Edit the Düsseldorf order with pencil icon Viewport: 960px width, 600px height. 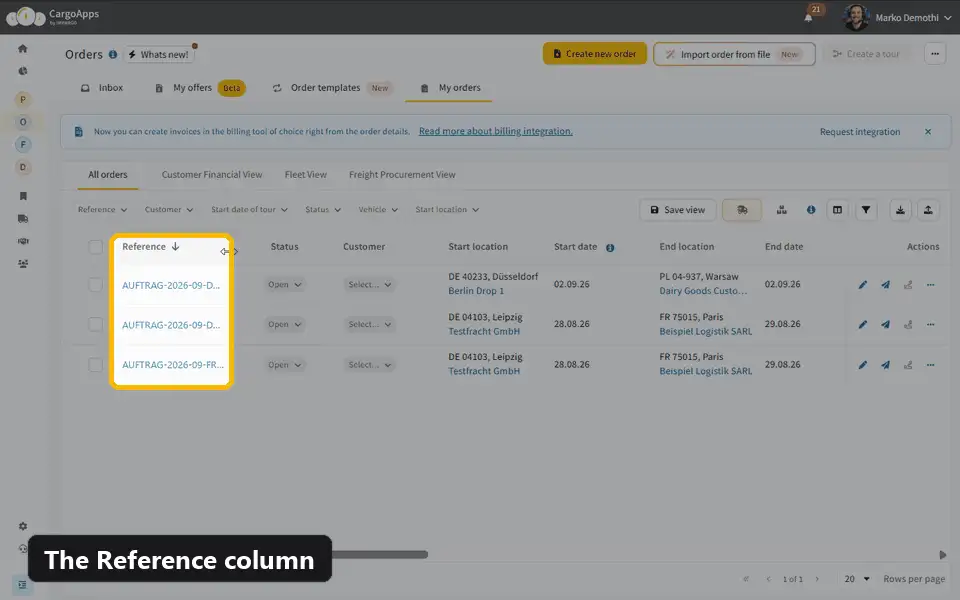pyautogui.click(x=863, y=285)
